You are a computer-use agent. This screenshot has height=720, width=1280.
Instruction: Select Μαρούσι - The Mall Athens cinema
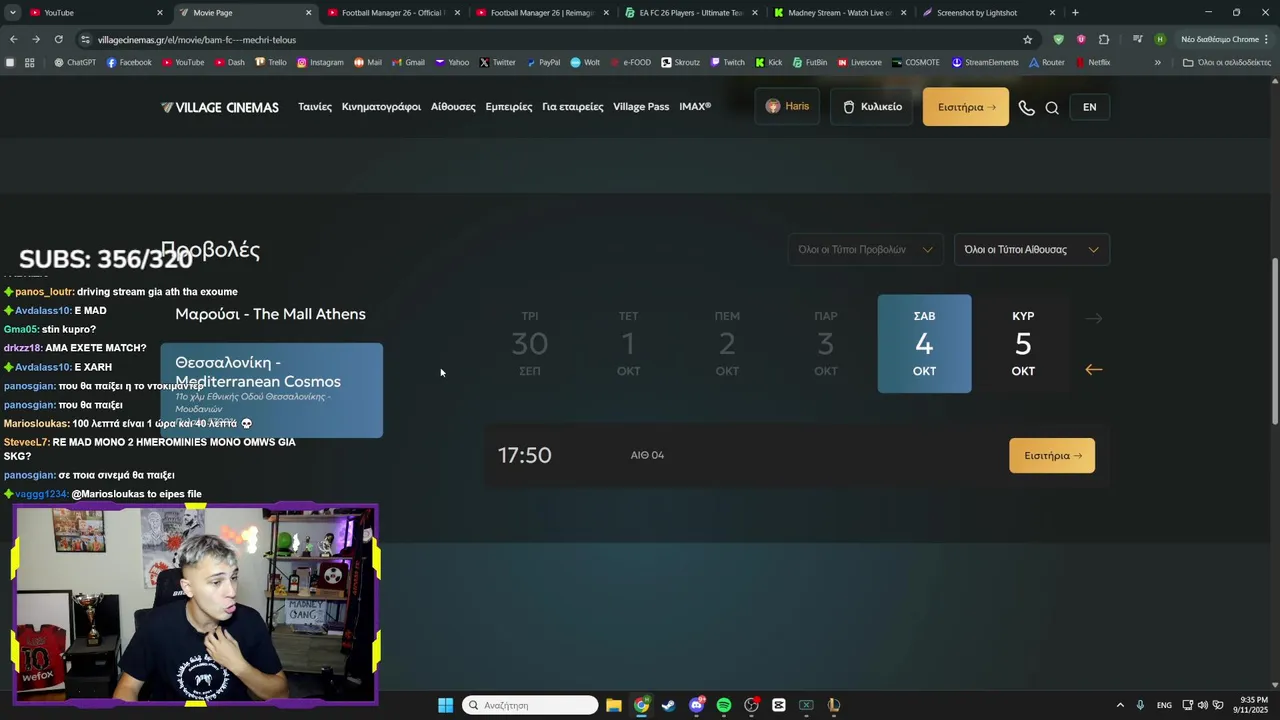(x=271, y=314)
